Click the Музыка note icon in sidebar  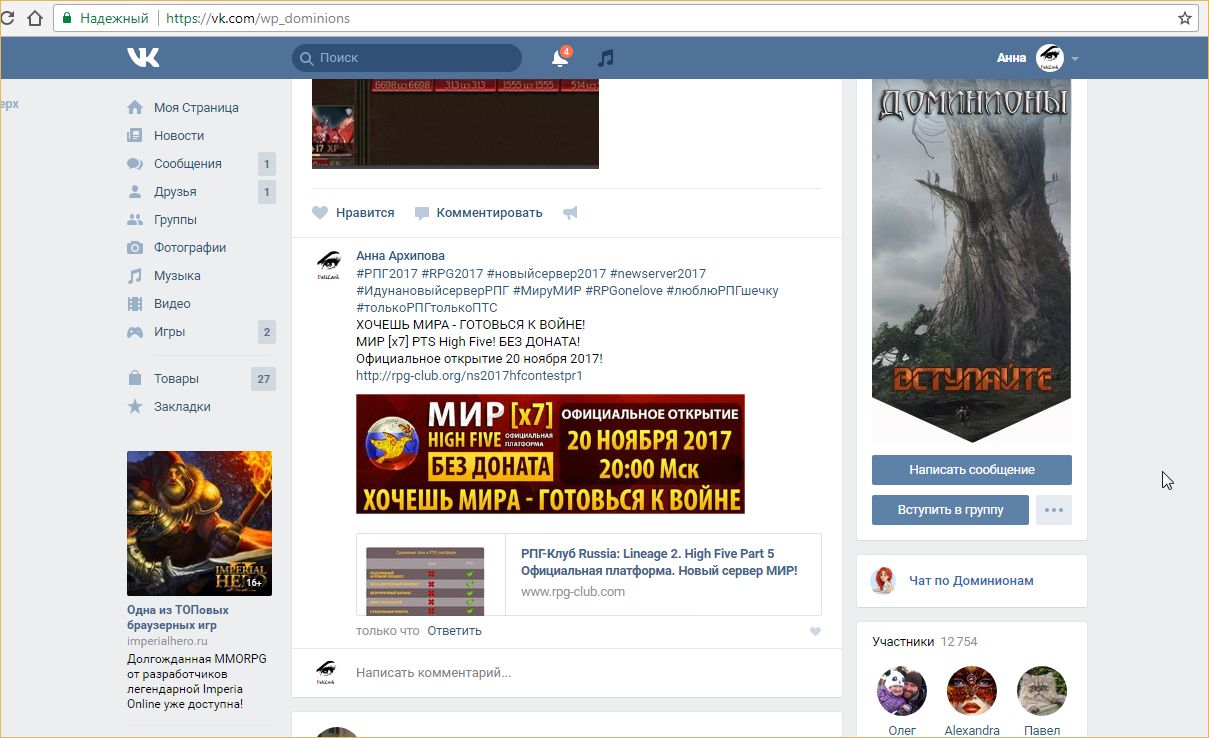tap(135, 276)
